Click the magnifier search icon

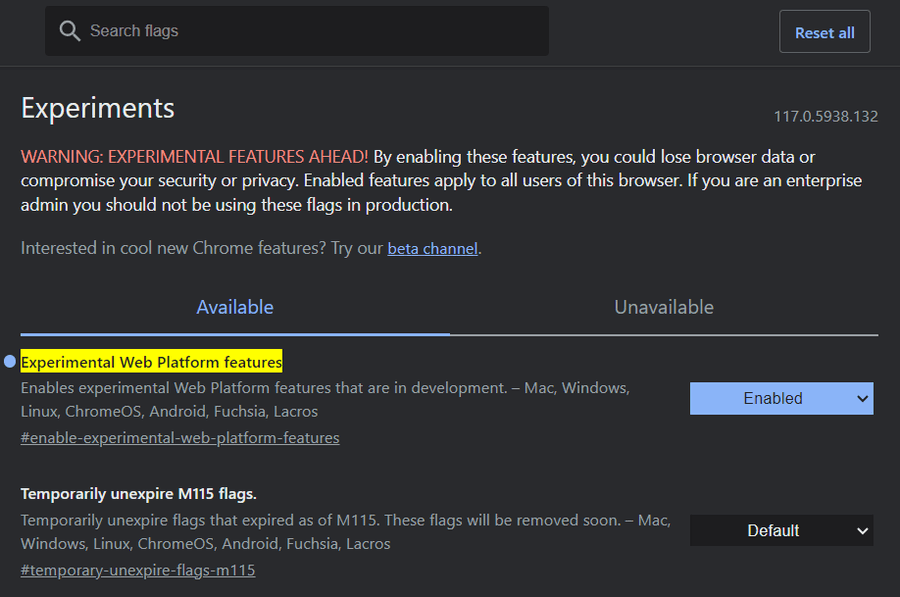(x=69, y=31)
